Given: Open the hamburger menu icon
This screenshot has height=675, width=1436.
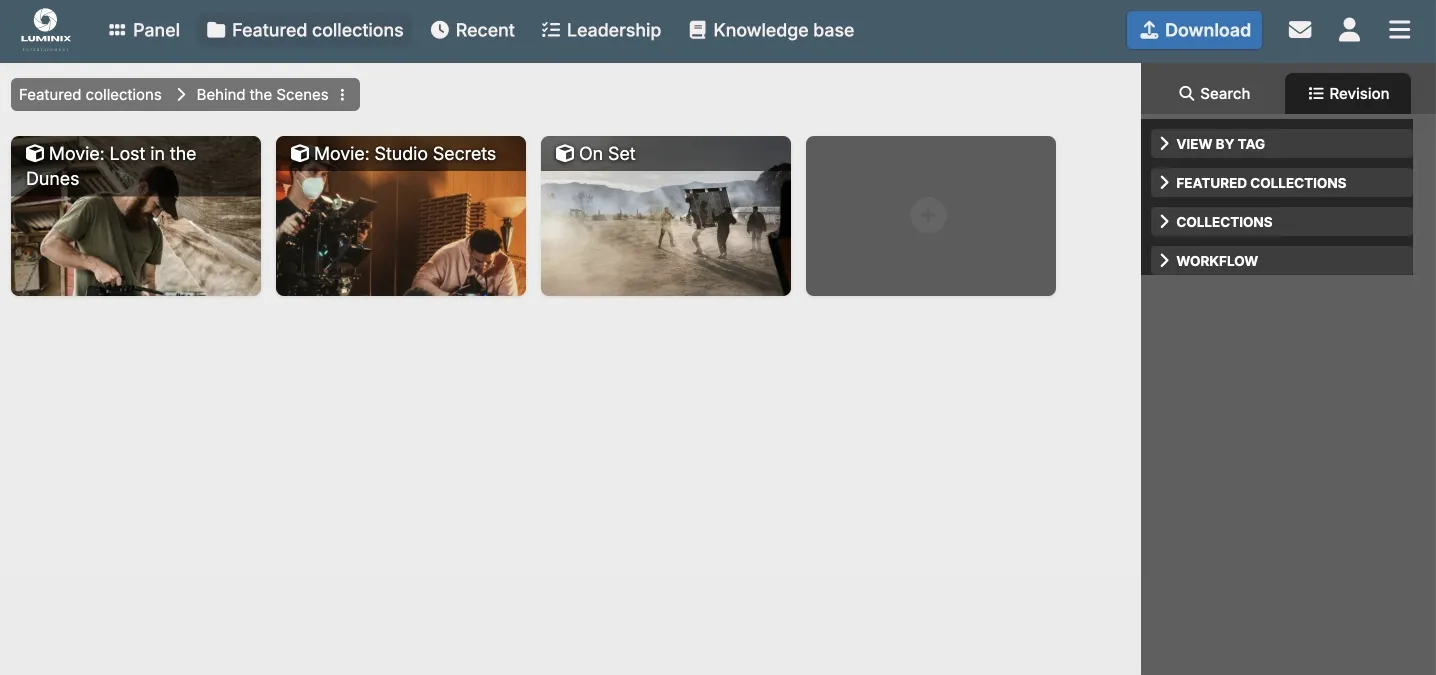Looking at the screenshot, I should pyautogui.click(x=1399, y=30).
